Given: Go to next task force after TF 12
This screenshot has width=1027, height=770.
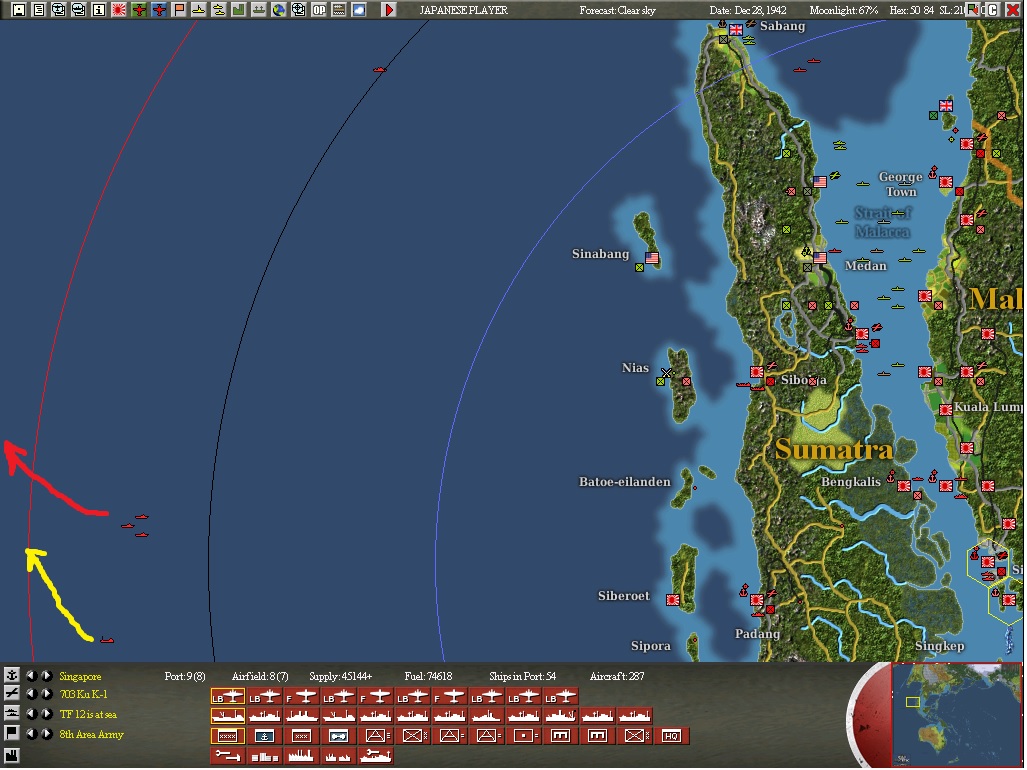Looking at the screenshot, I should (47, 714).
